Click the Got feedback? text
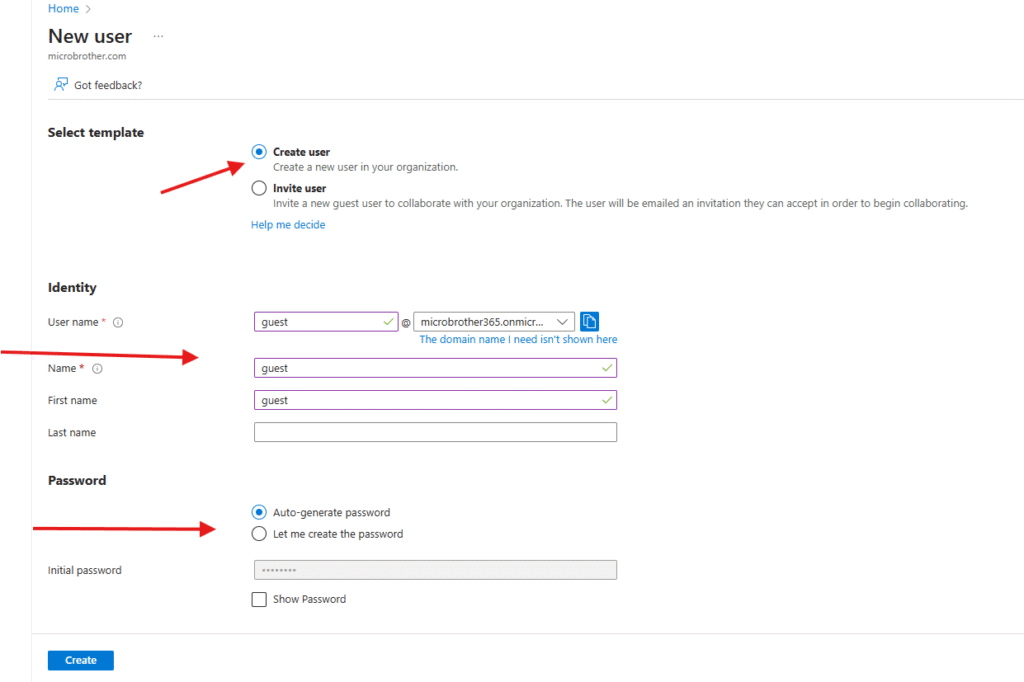This screenshot has width=1024, height=682. tap(108, 86)
